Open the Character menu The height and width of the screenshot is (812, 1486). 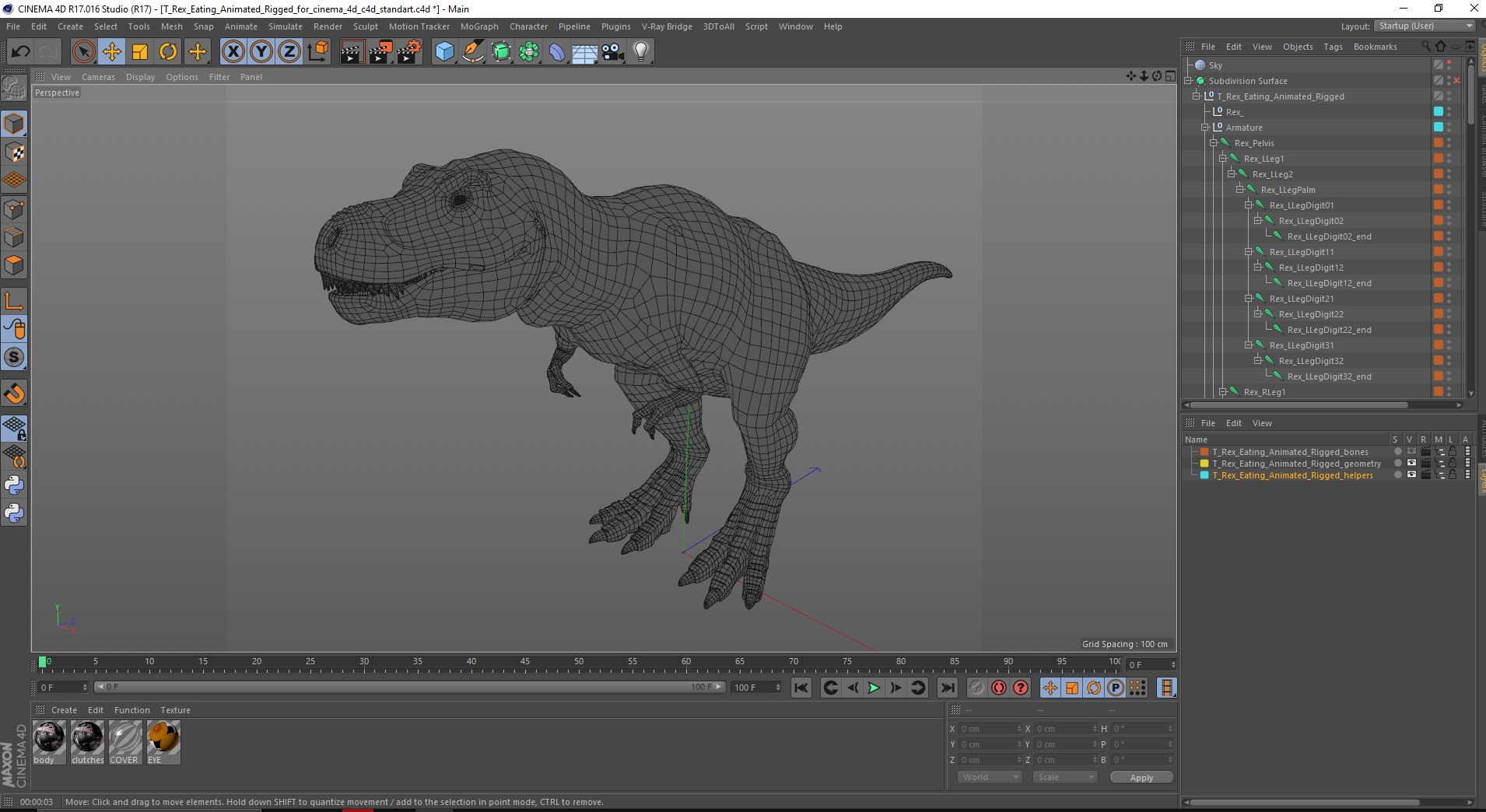click(528, 26)
